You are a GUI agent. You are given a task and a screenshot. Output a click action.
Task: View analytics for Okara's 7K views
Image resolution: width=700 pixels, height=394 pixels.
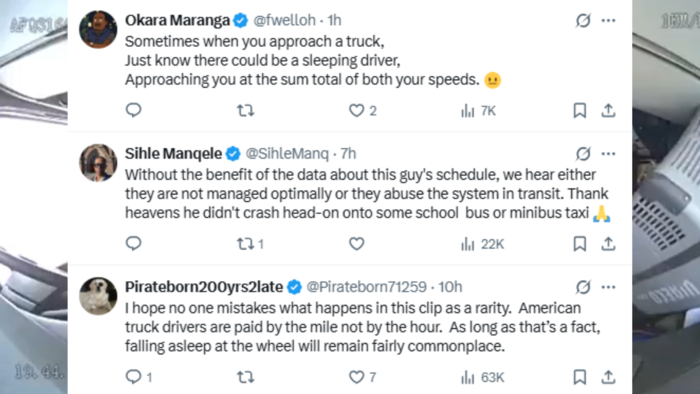(478, 111)
